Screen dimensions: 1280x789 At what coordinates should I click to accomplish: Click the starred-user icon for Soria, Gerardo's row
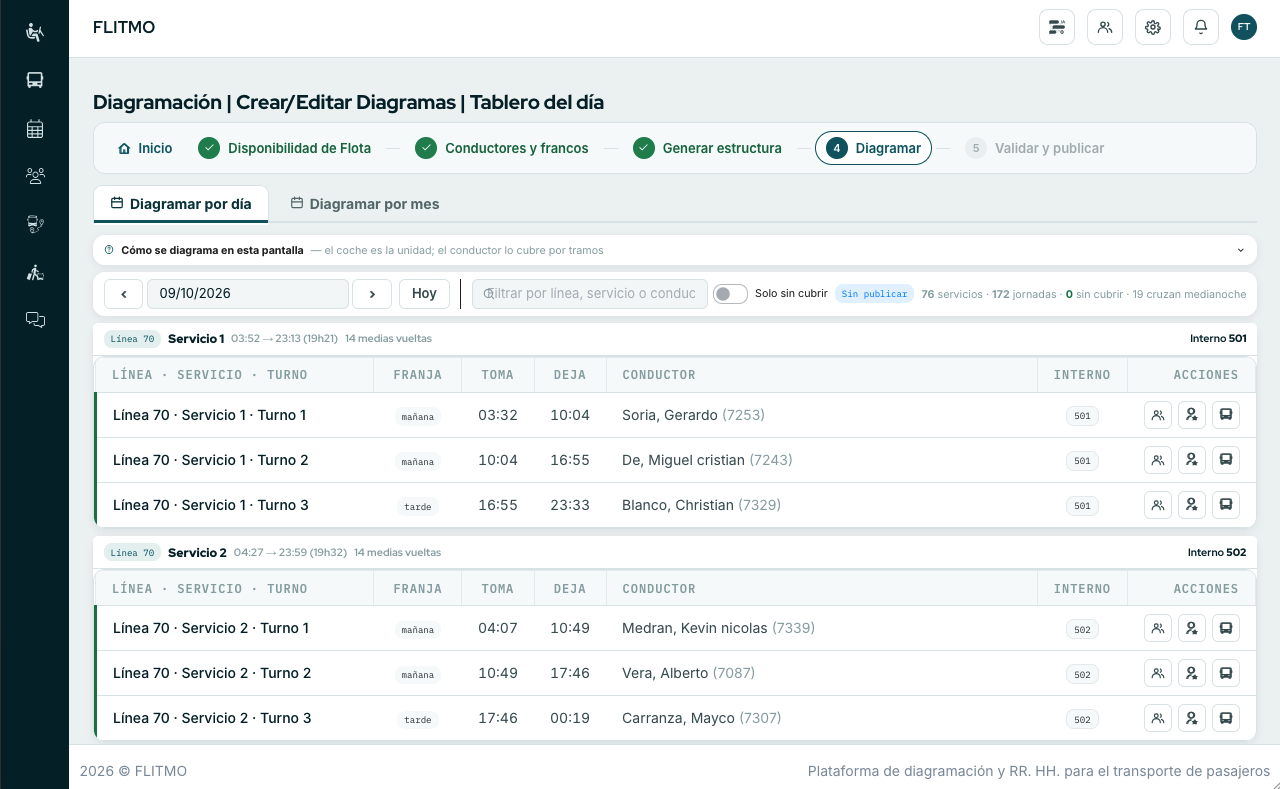tap(1192, 415)
